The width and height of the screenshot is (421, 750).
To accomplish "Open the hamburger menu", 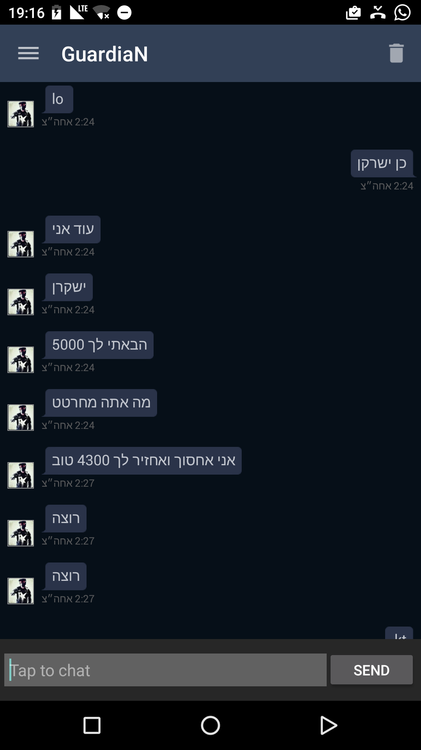I will click(28, 53).
